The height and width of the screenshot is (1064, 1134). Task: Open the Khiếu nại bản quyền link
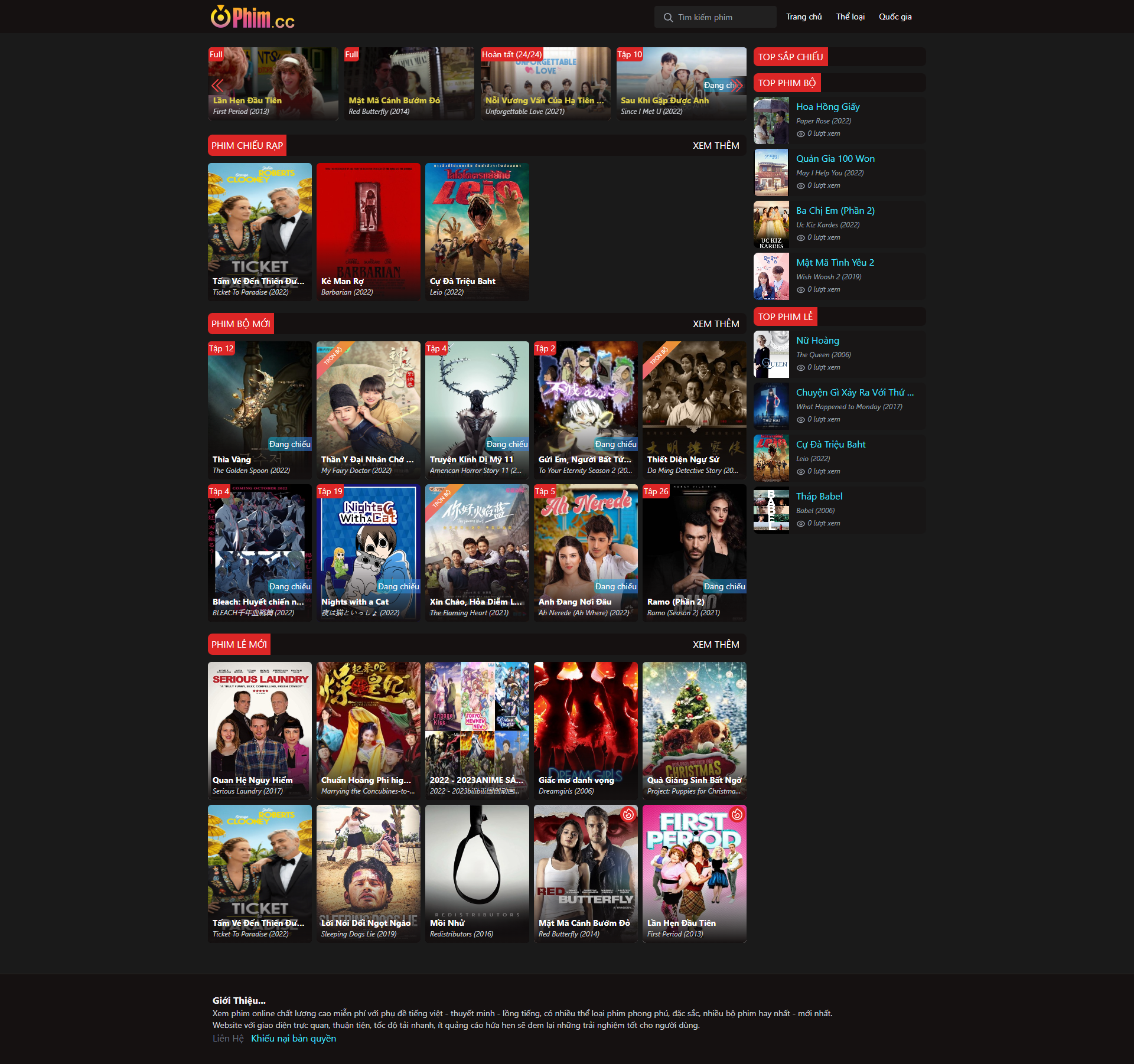pos(294,1038)
